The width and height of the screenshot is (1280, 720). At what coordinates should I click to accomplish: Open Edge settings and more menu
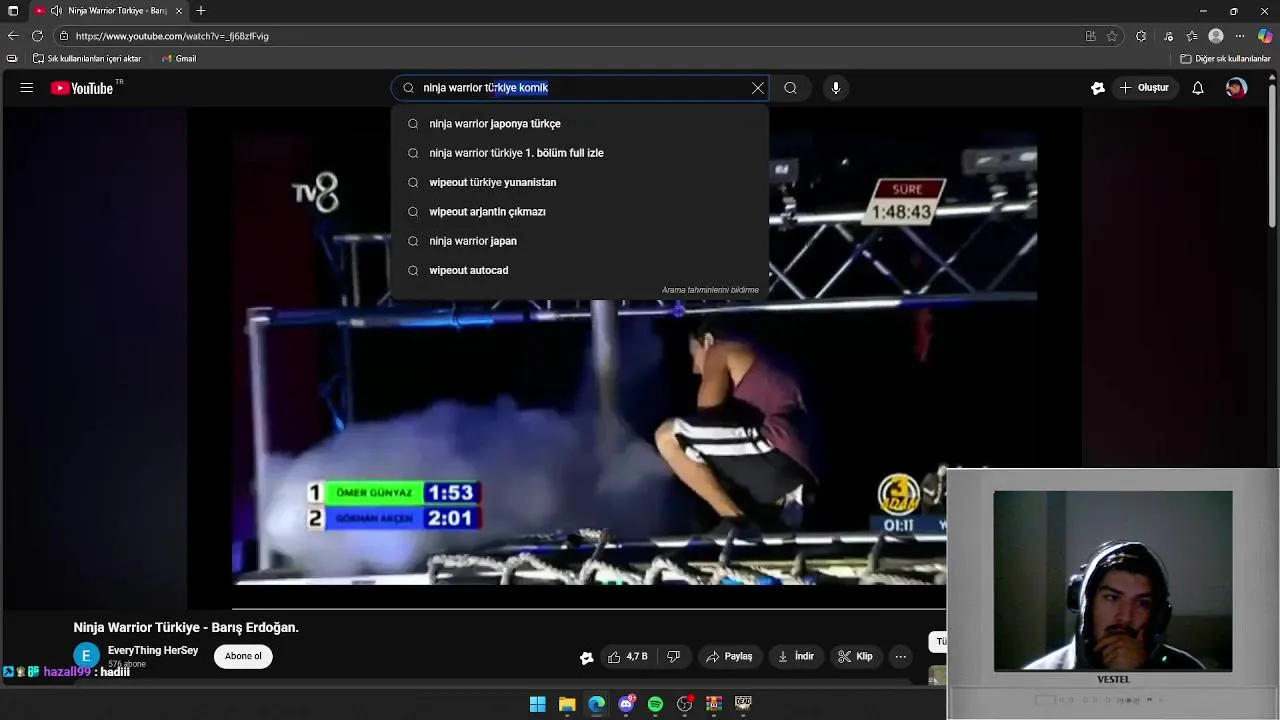(1240, 36)
